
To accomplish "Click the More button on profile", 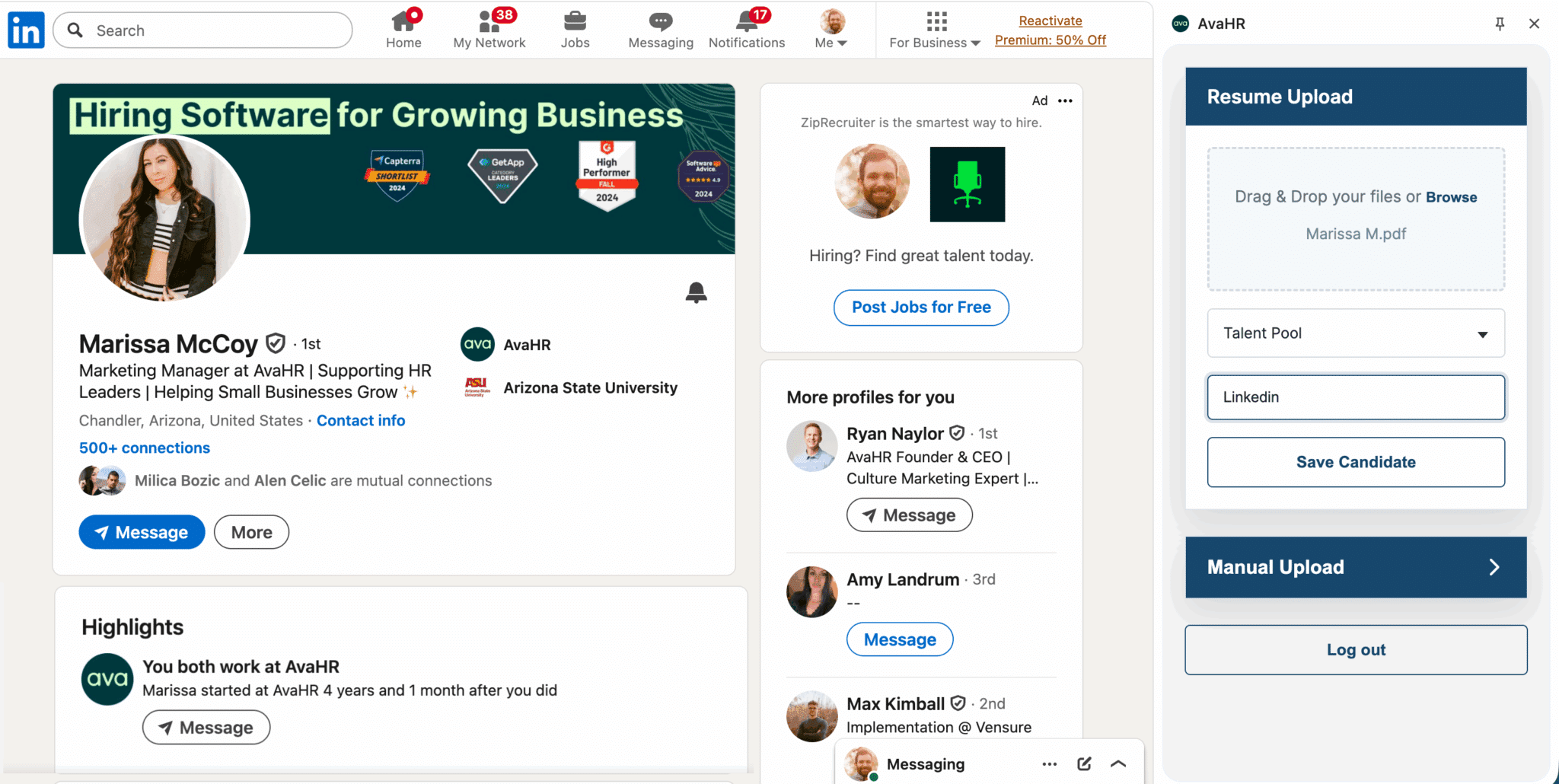I will tap(251, 532).
